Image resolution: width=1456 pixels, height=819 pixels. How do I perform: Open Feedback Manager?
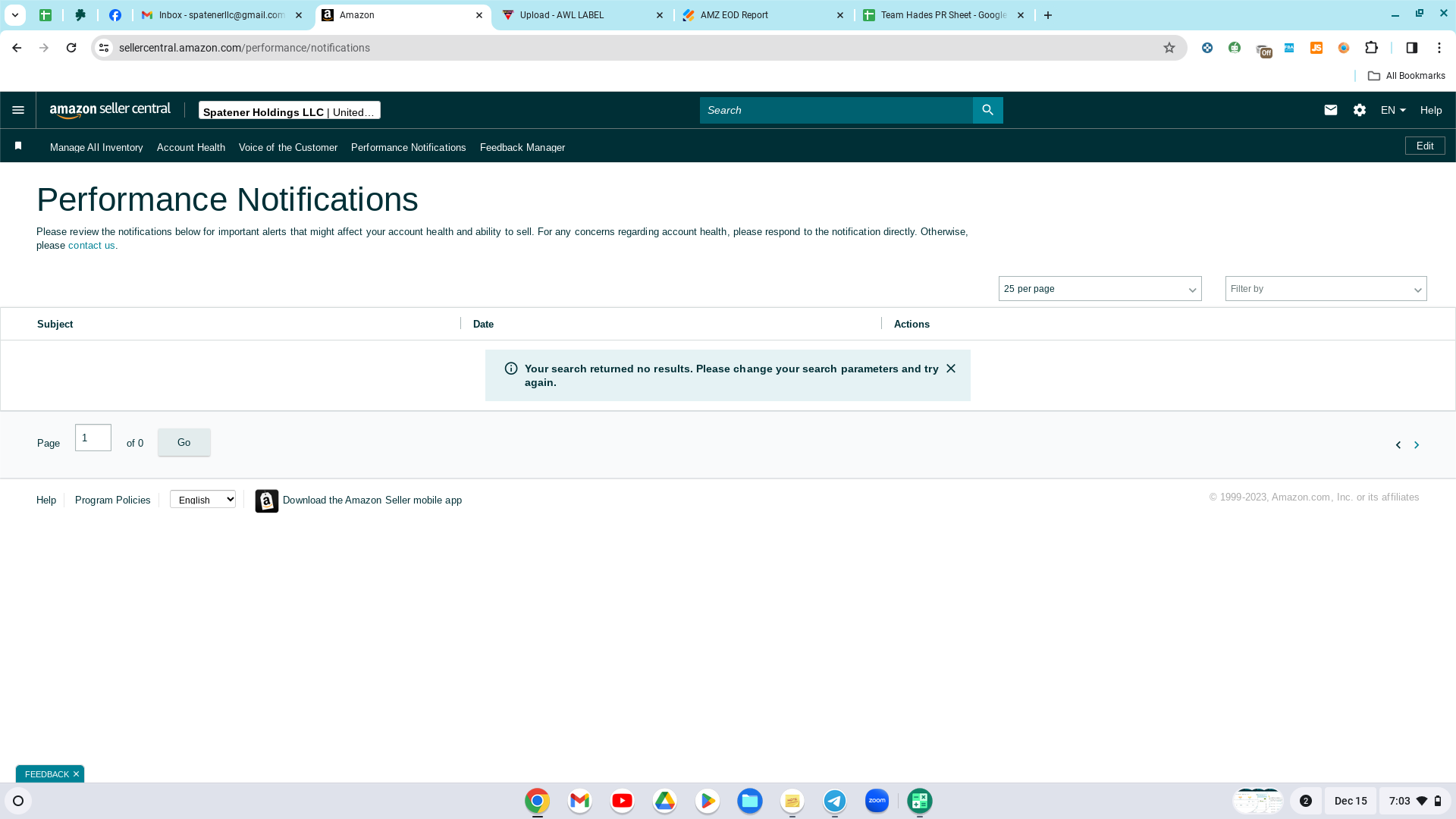click(522, 147)
